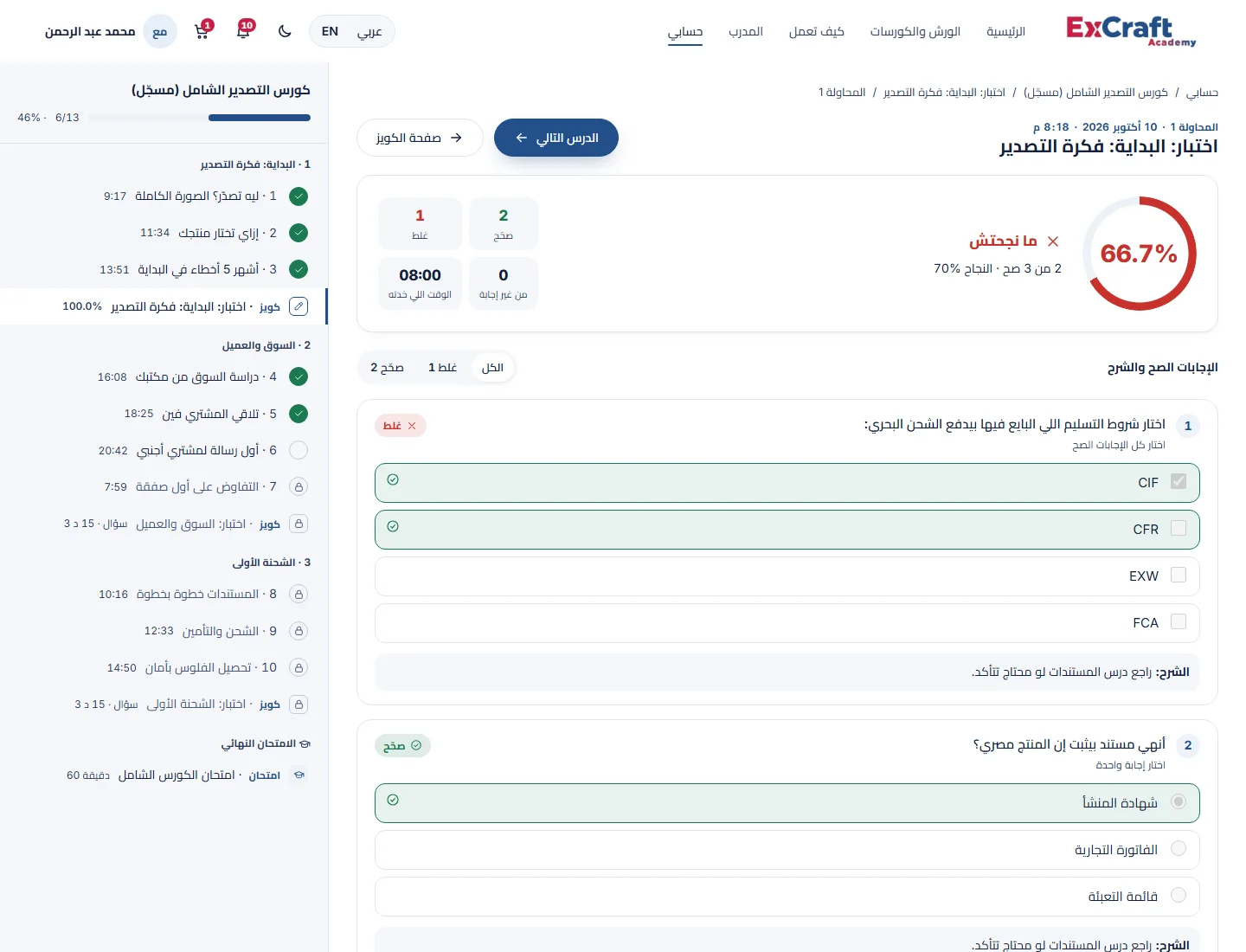This screenshot has height=952, width=1246.
Task: Switch language to EN
Action: pyautogui.click(x=330, y=32)
